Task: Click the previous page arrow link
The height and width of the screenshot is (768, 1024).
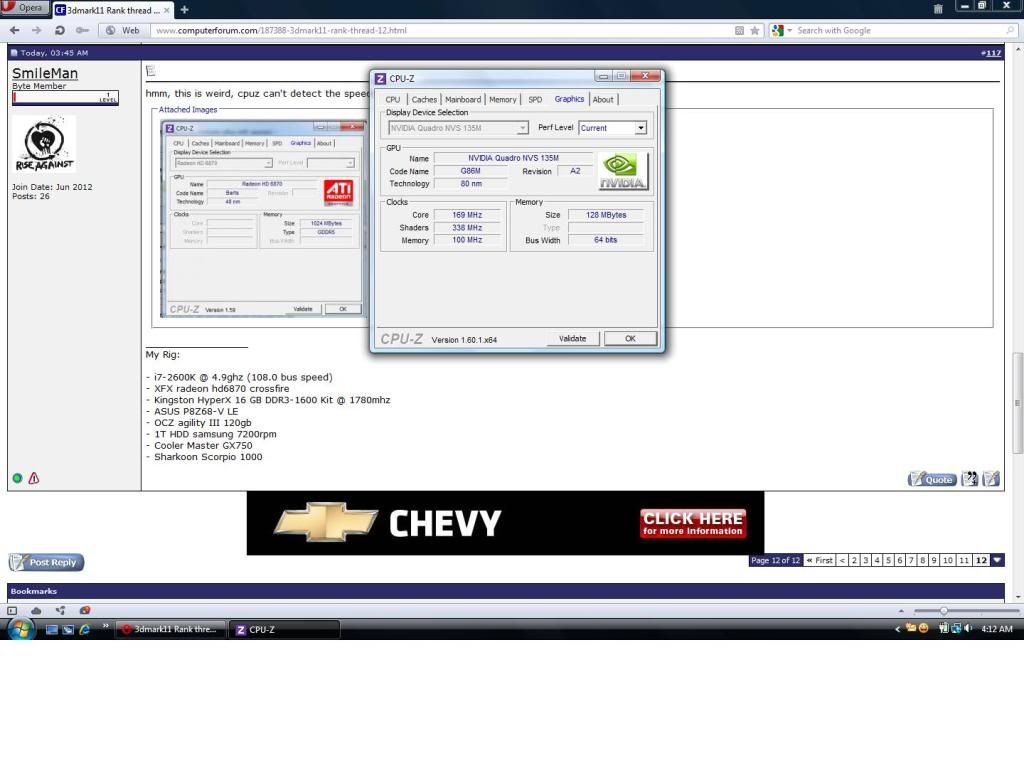Action: [842, 560]
